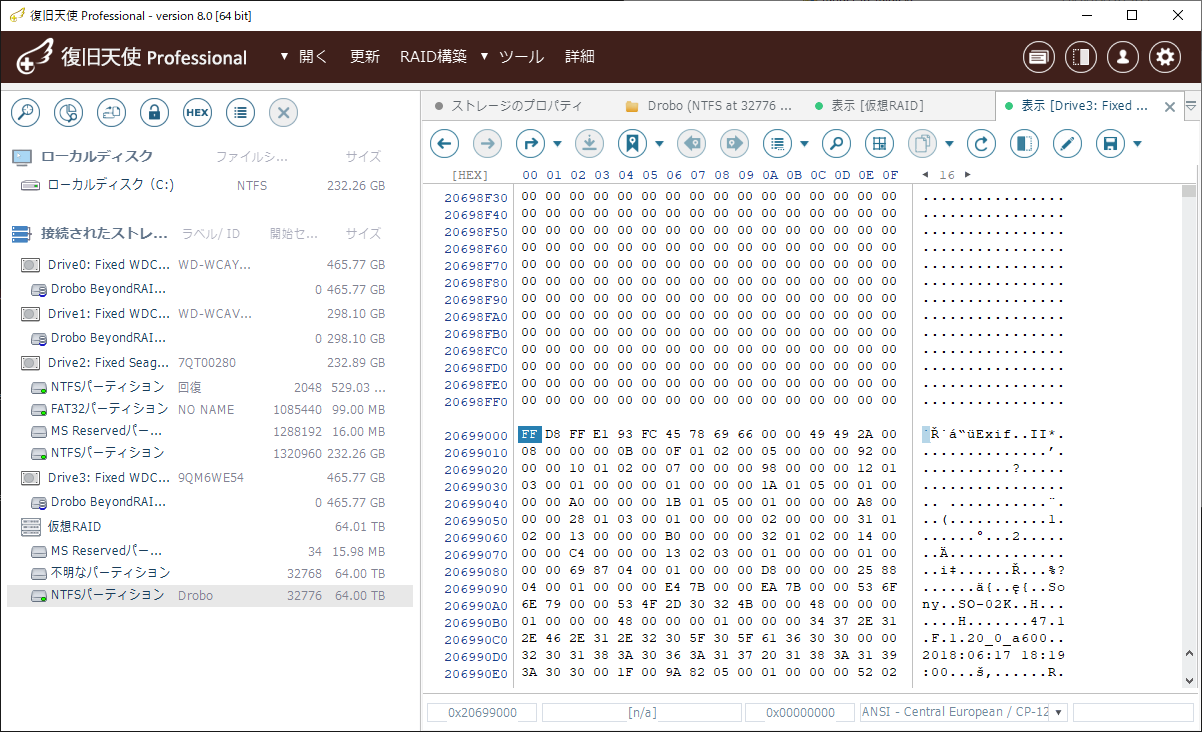The width and height of the screenshot is (1202, 732).
Task: Click the 詳細 menu item
Action: pyautogui.click(x=580, y=57)
